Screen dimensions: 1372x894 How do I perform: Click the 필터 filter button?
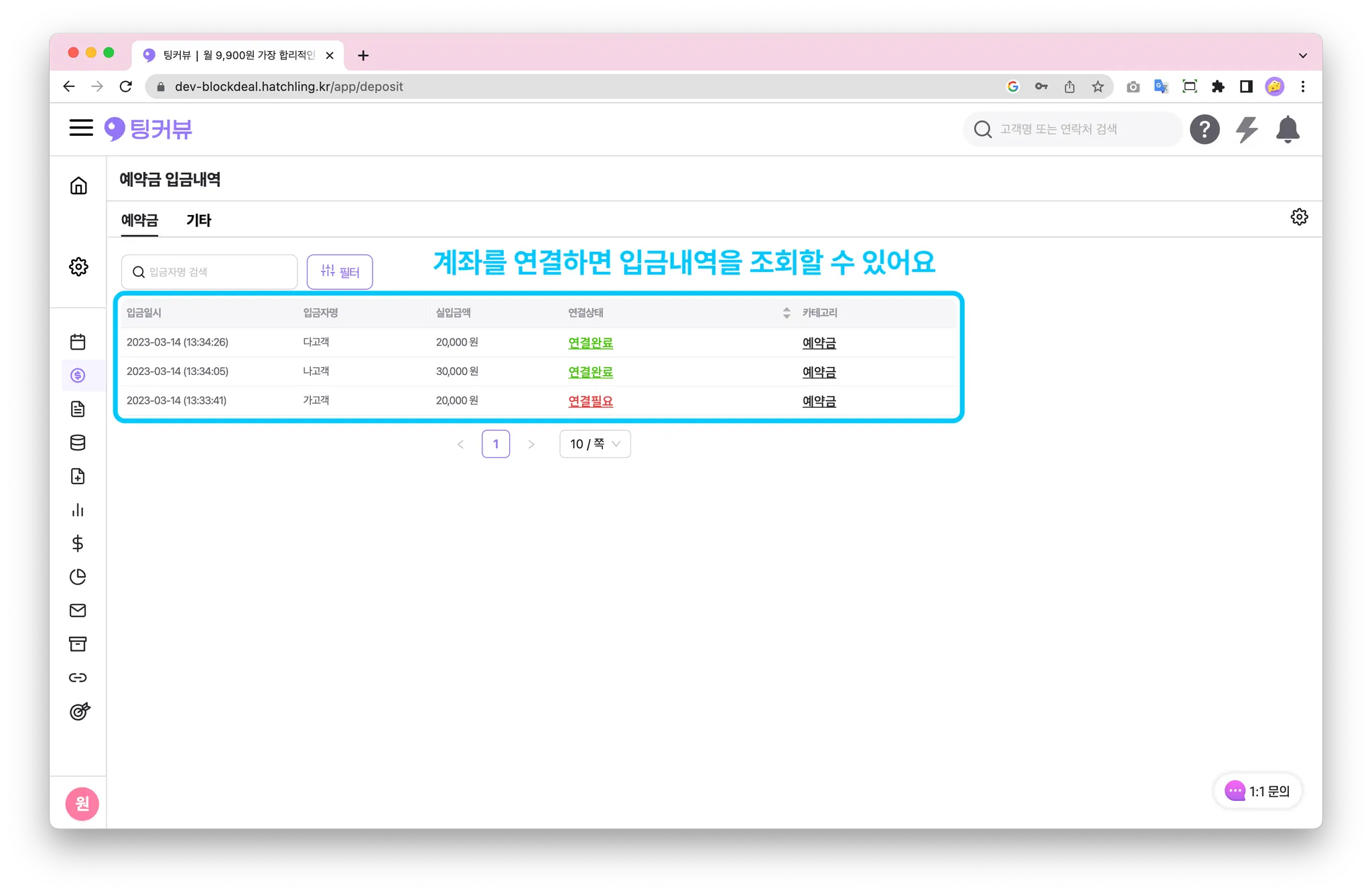tap(340, 272)
